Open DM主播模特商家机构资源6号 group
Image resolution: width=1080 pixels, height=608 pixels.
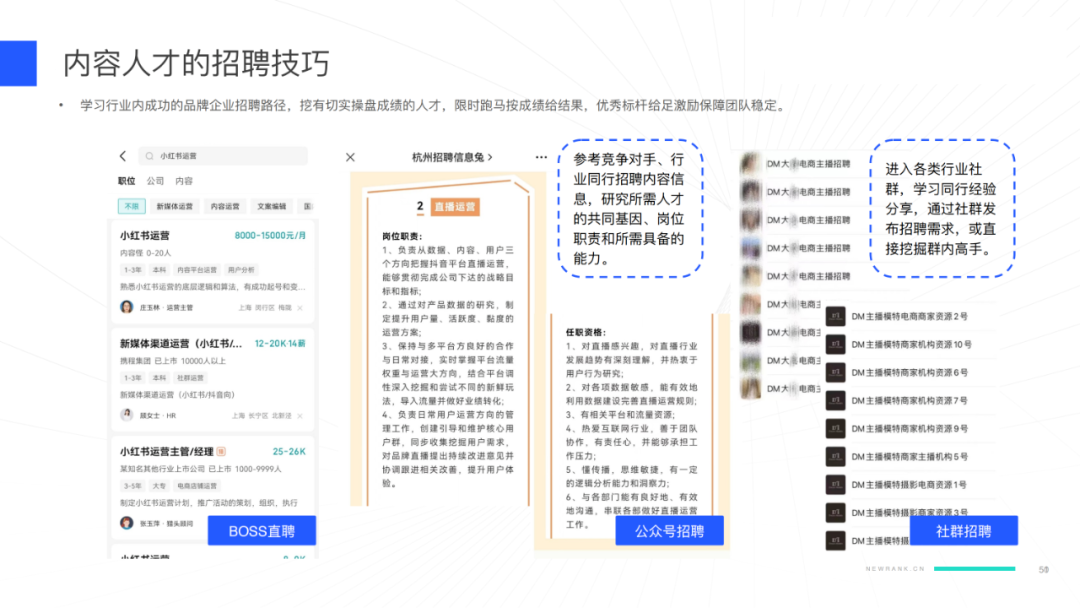coord(909,373)
